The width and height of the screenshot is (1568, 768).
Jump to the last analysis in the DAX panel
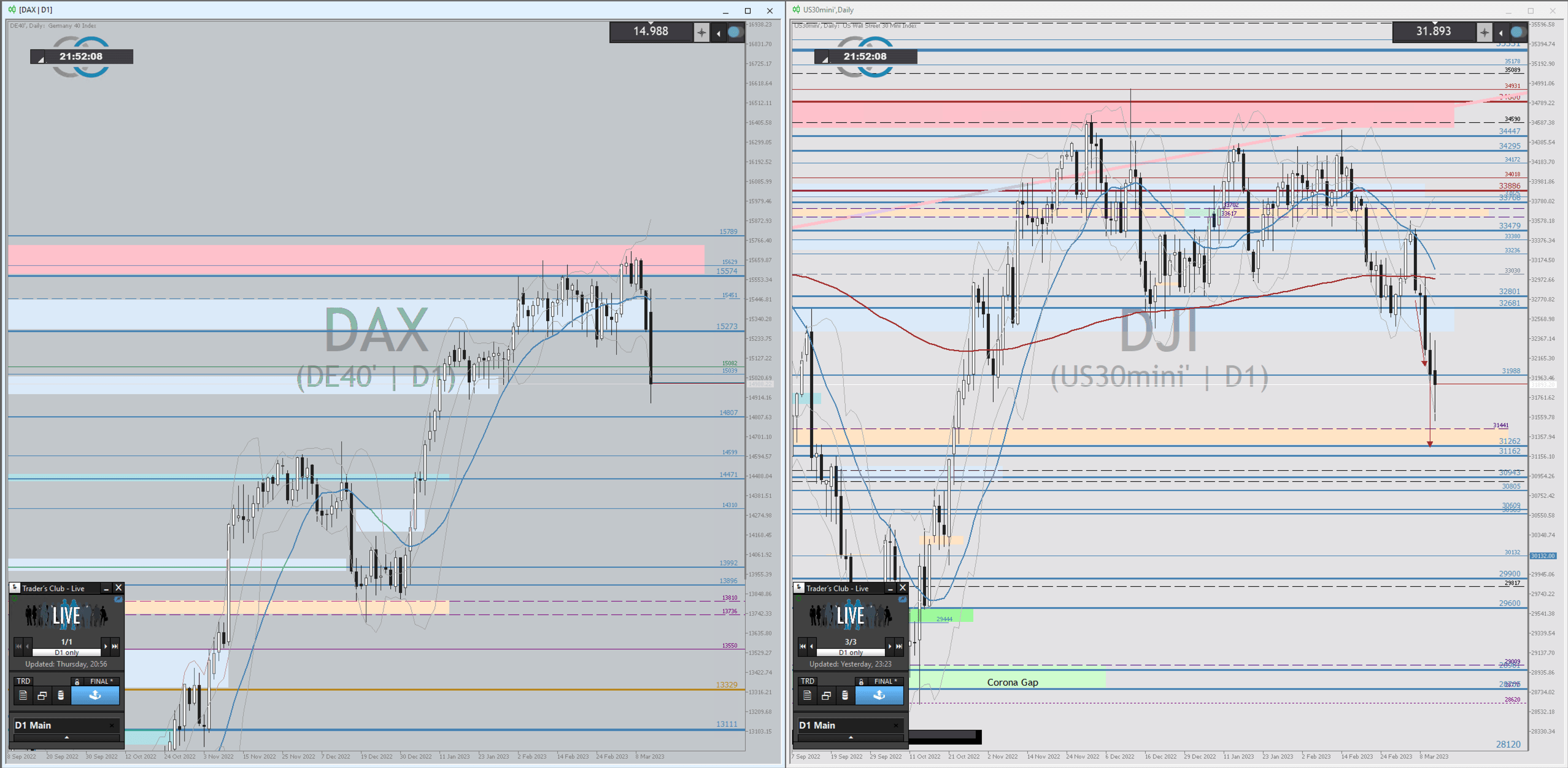coord(115,646)
